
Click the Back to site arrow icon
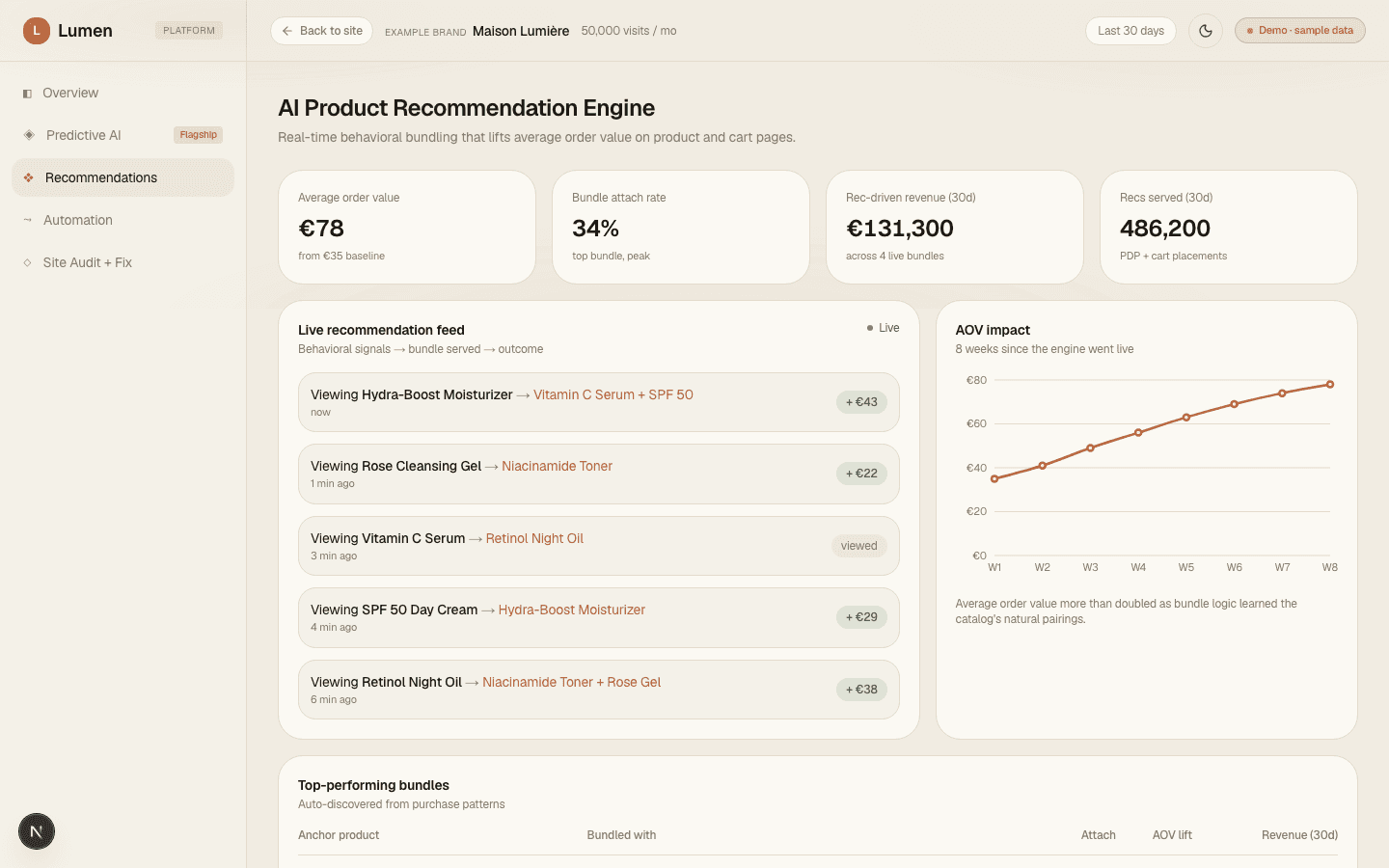pyautogui.click(x=287, y=31)
